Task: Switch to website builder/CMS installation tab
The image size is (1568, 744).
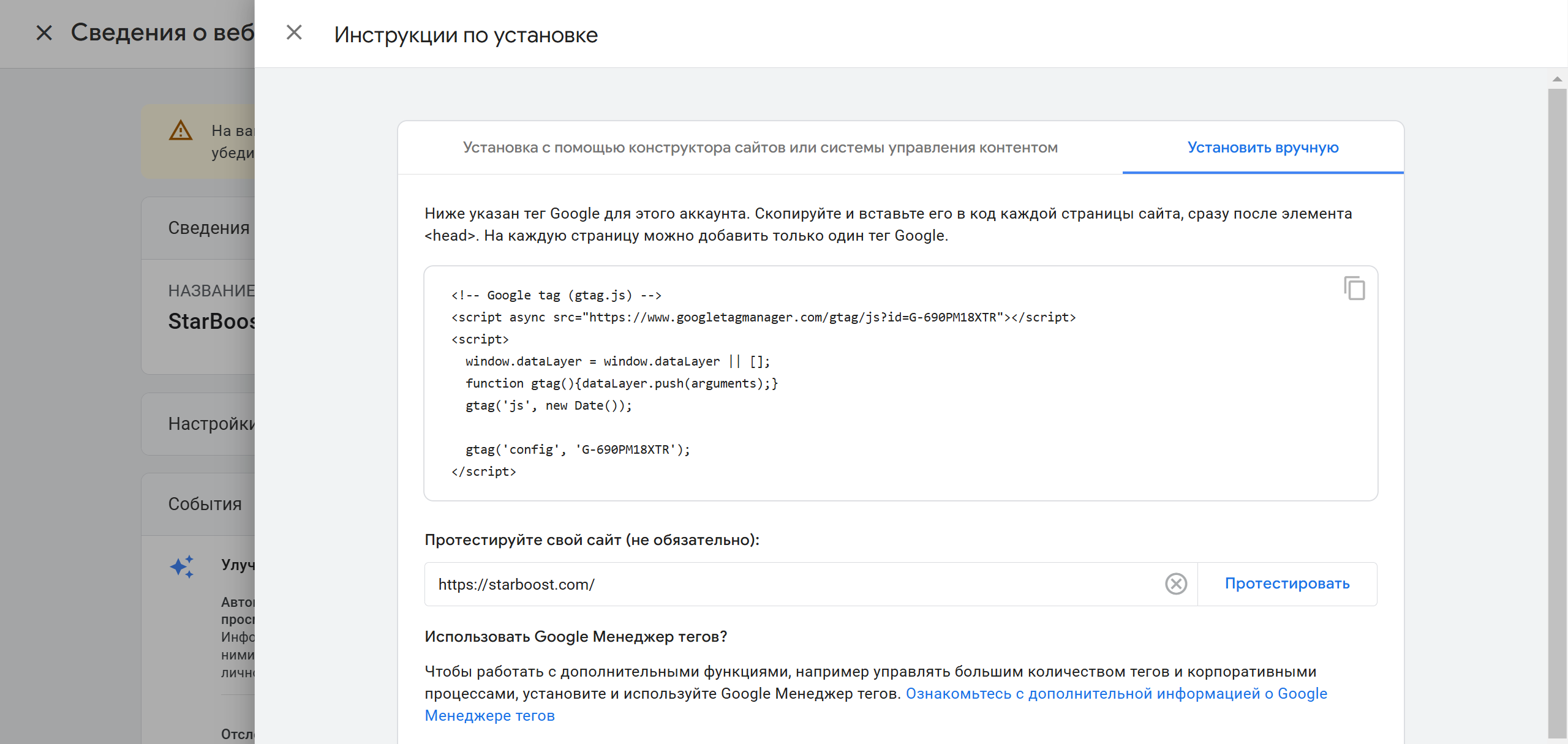Action: point(760,148)
